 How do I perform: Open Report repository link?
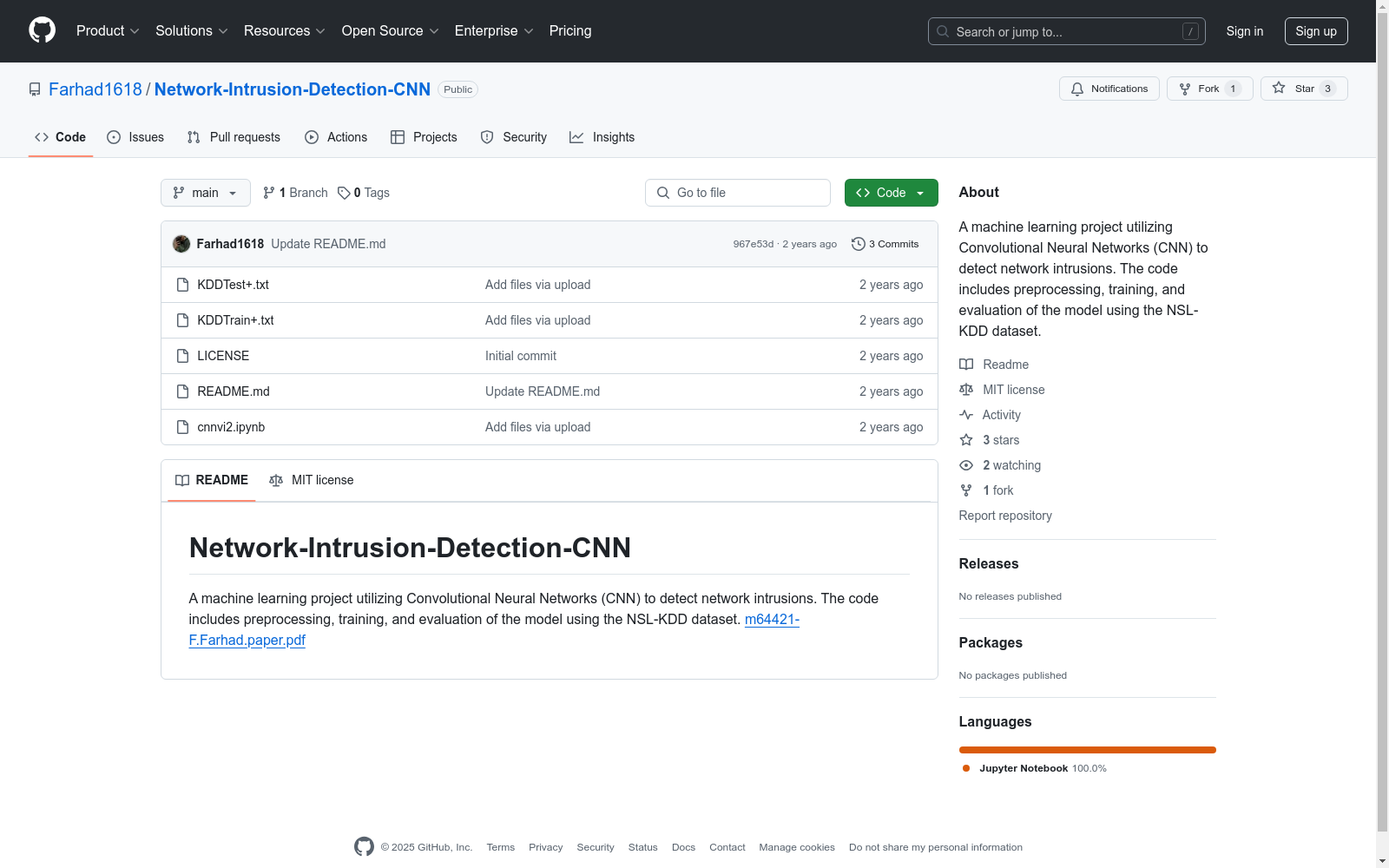[1005, 516]
